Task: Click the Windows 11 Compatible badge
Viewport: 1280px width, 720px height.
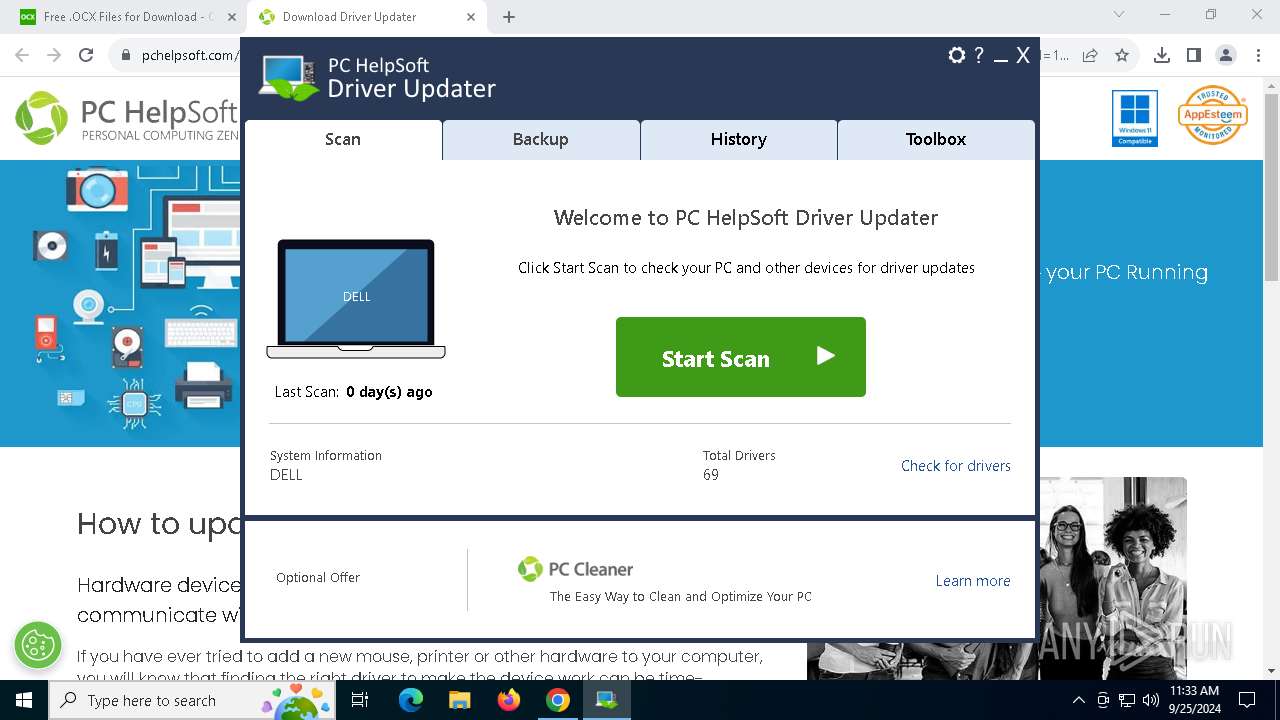Action: click(1135, 118)
